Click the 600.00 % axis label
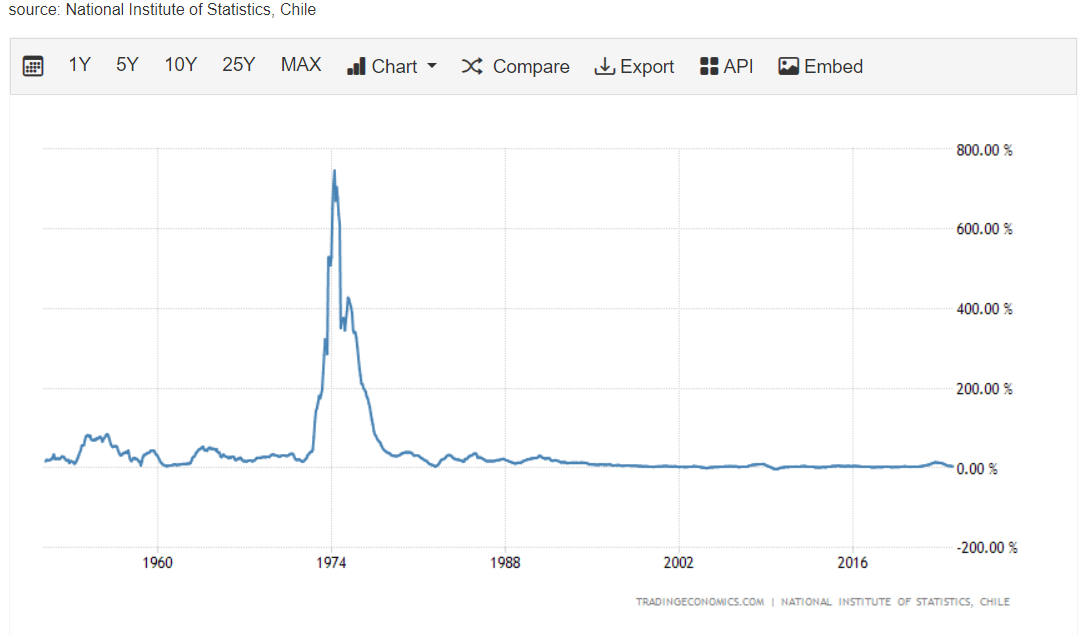This screenshot has width=1084, height=635. coord(984,229)
